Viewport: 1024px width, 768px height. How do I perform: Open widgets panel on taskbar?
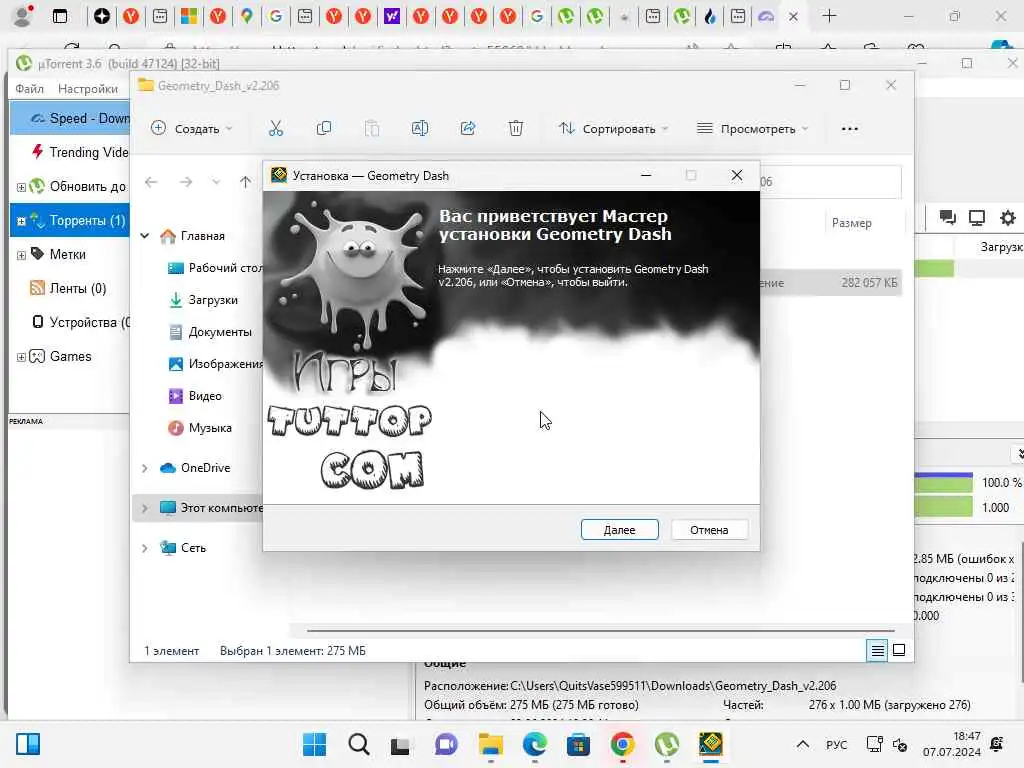pyautogui.click(x=28, y=744)
